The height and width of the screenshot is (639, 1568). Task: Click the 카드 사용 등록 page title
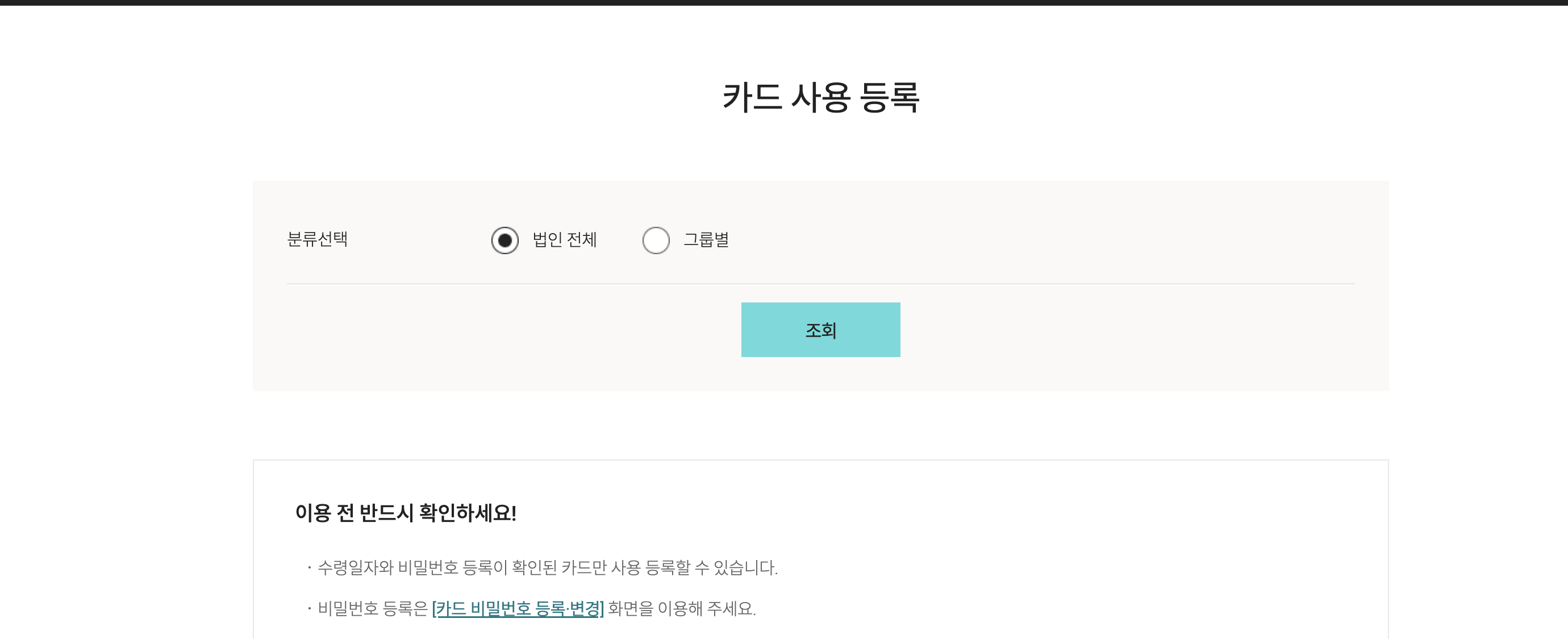820,97
